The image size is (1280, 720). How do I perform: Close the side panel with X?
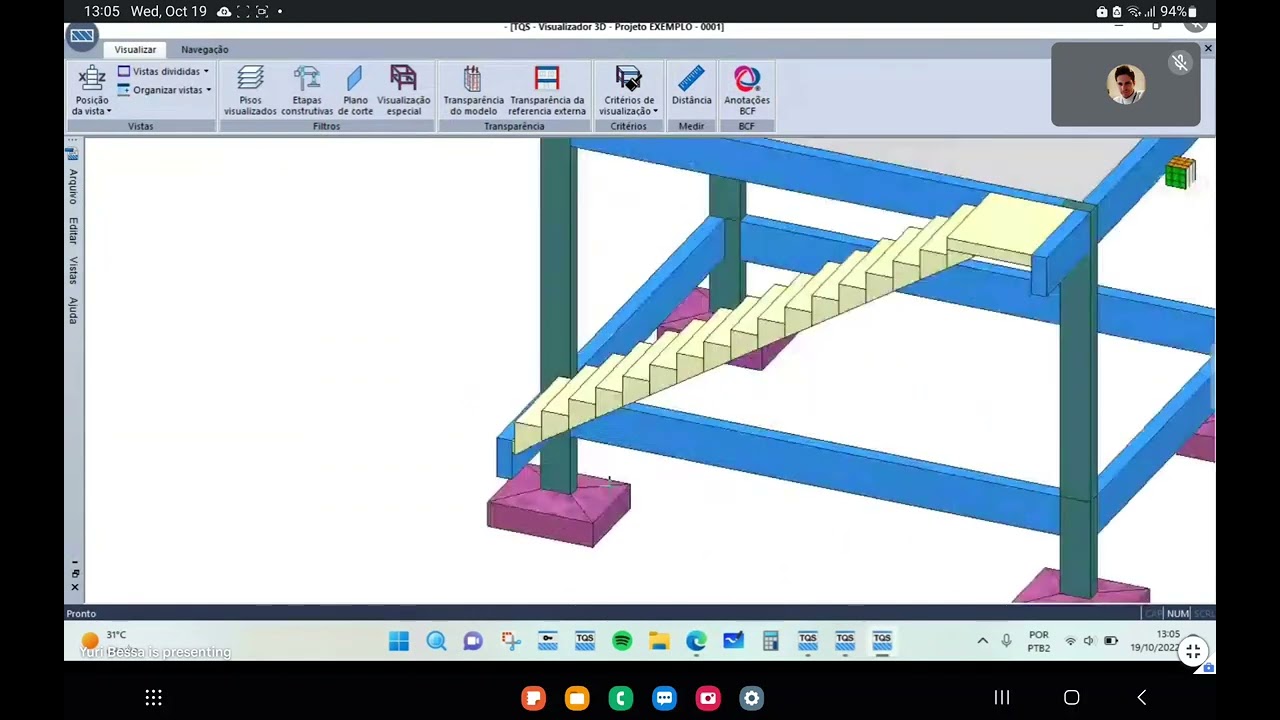pyautogui.click(x=74, y=587)
